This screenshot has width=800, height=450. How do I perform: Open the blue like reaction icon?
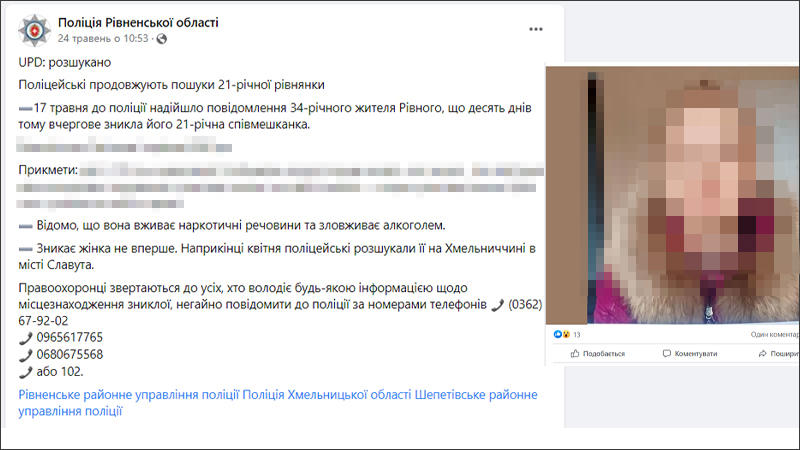pos(558,334)
